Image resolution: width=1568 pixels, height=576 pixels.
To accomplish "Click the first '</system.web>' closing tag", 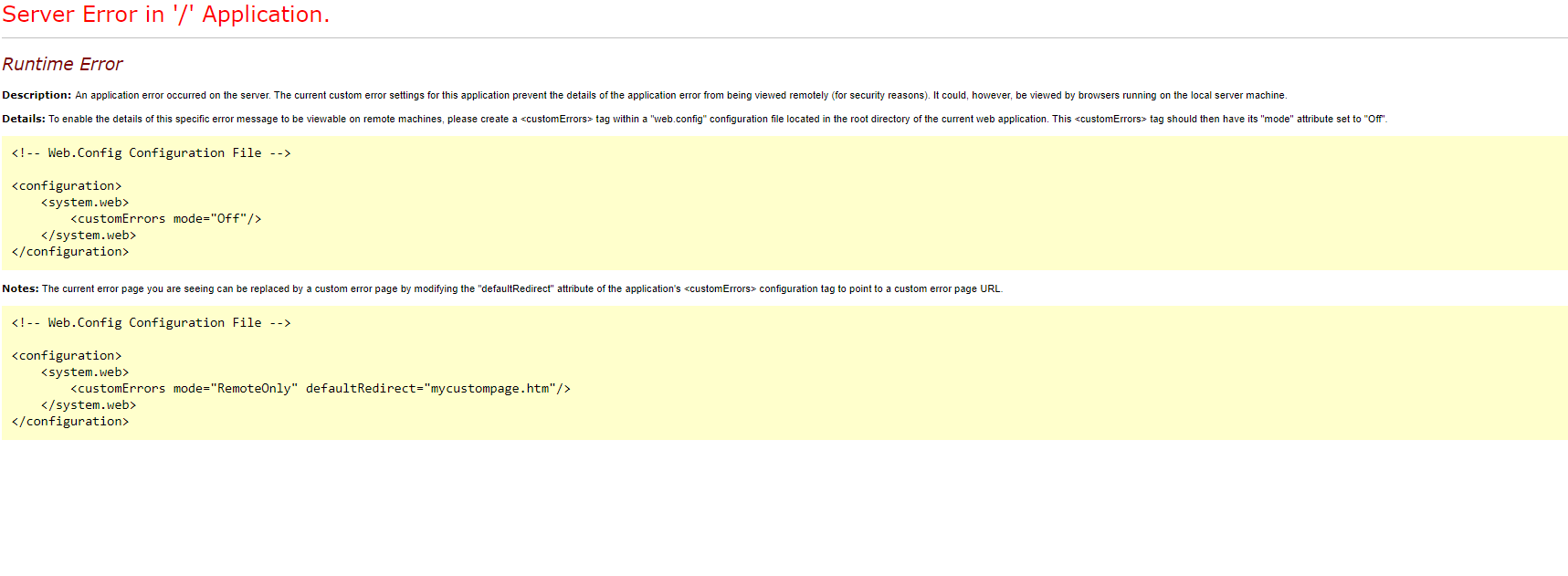I will [x=89, y=236].
